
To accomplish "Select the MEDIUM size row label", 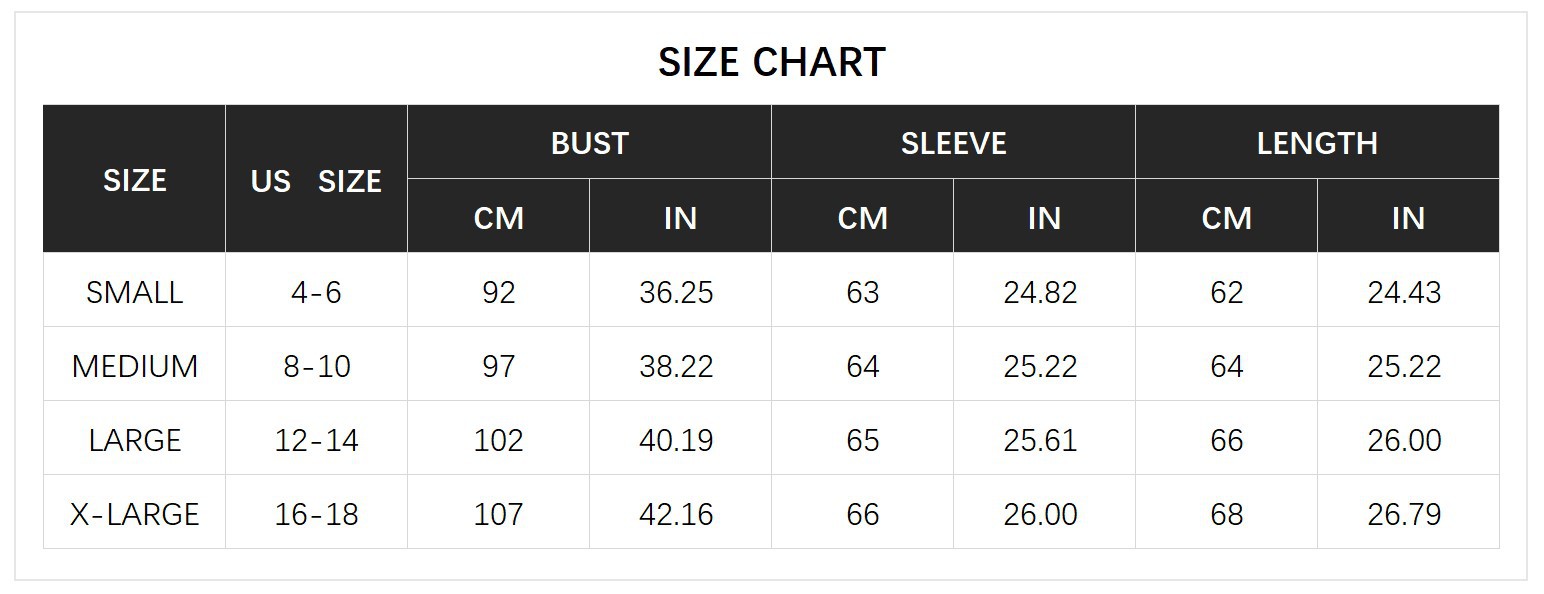I will click(134, 366).
